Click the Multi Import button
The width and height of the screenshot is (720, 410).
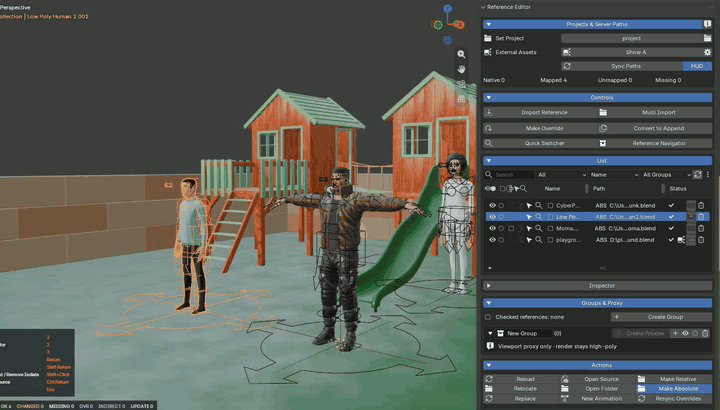[655, 112]
